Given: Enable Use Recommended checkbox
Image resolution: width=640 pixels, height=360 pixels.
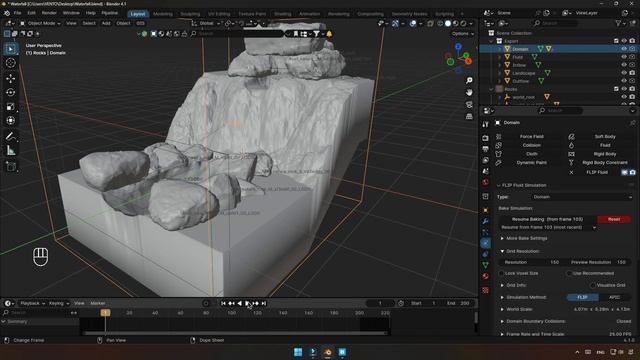Looking at the screenshot, I should (569, 273).
